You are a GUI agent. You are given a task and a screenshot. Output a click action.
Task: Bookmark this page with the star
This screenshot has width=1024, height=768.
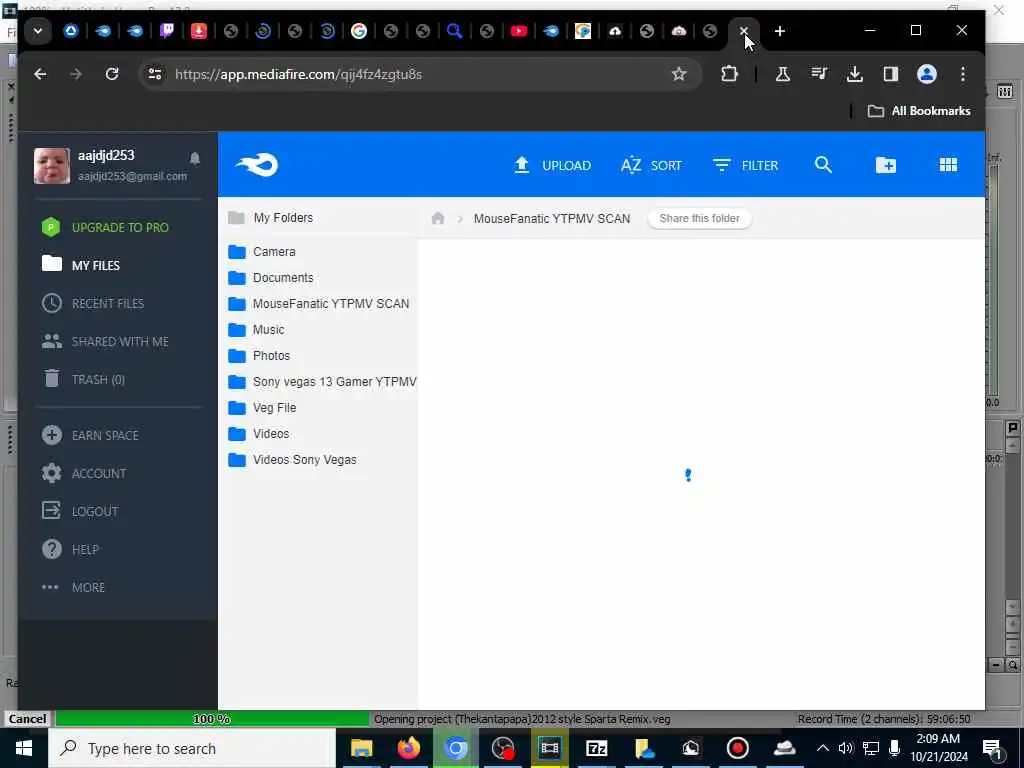pos(679,74)
